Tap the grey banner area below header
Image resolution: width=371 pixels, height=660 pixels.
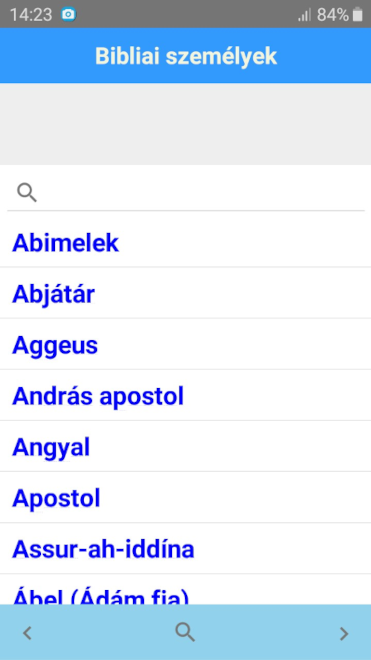point(185,124)
